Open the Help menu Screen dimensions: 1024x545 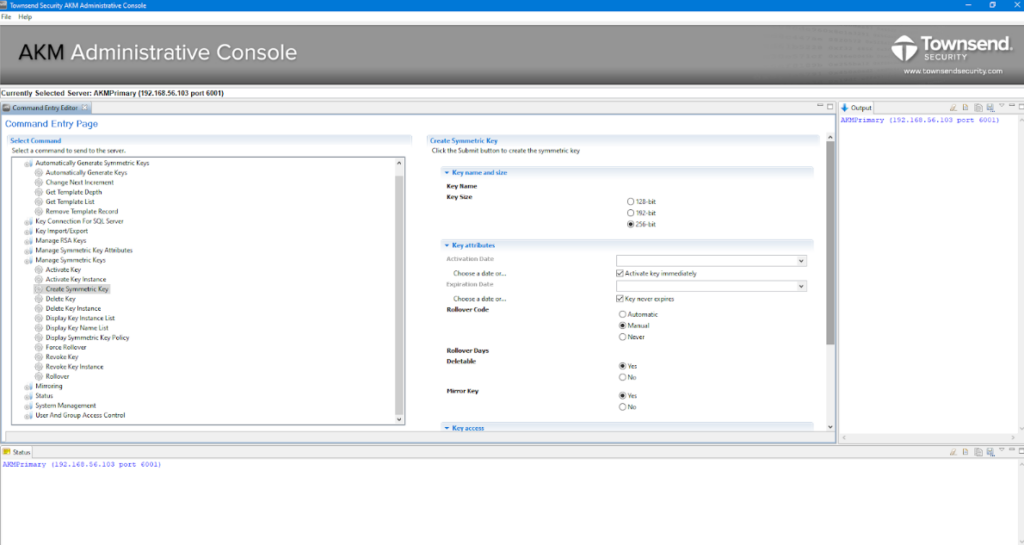(25, 17)
